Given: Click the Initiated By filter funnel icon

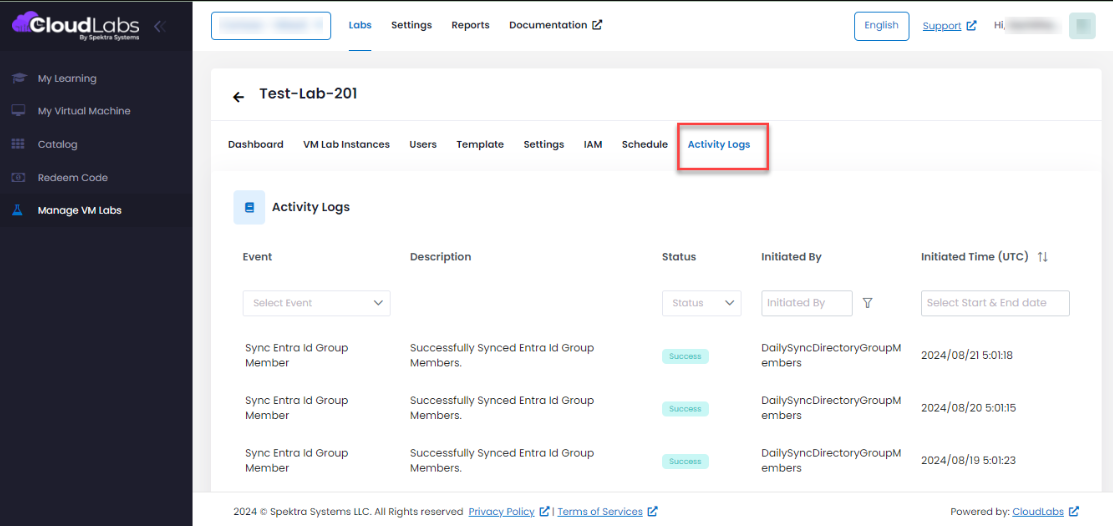Looking at the screenshot, I should [867, 302].
